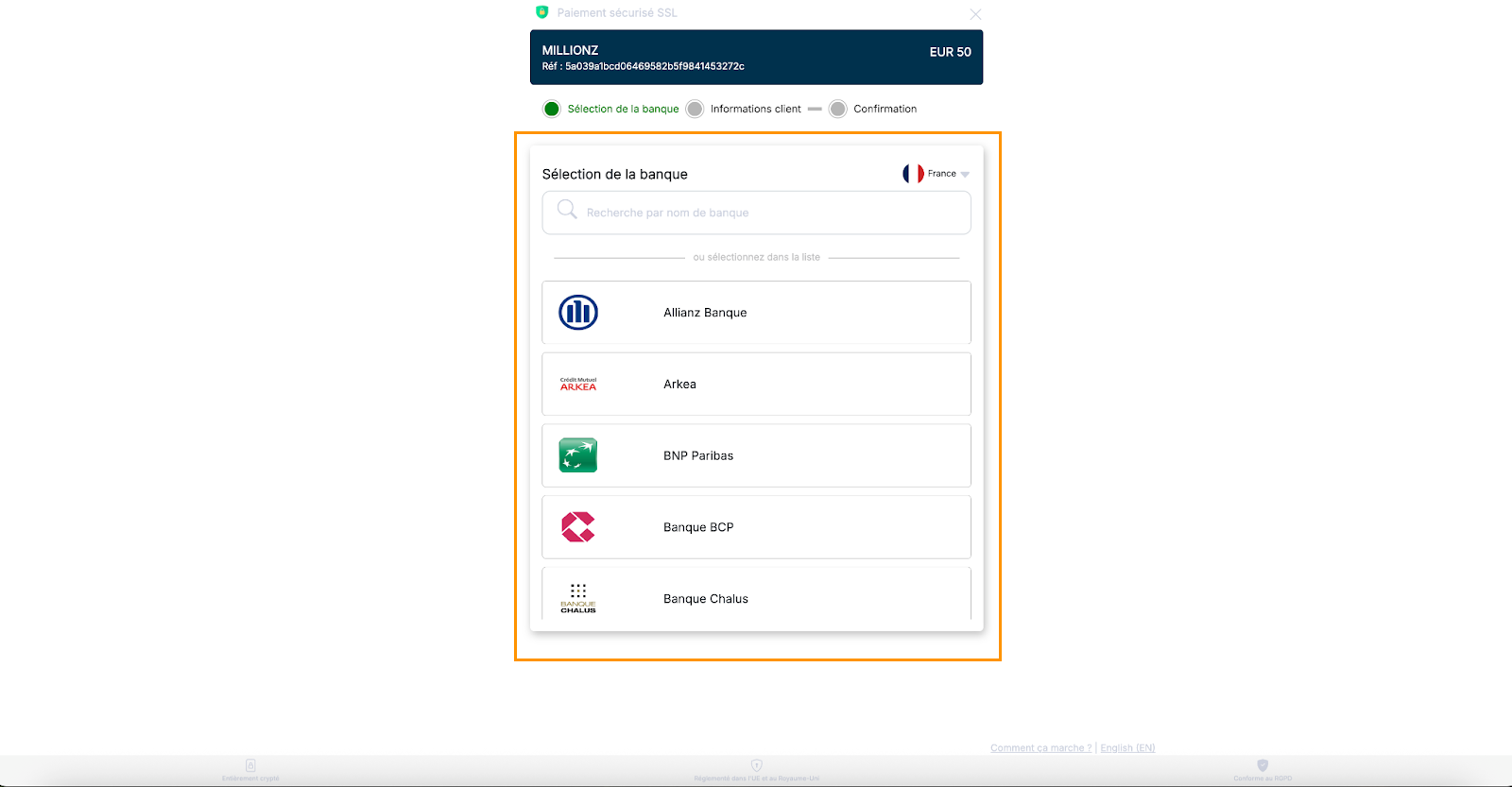Choose Banque Chalus from the list
The height and width of the screenshot is (787, 1512).
756,594
